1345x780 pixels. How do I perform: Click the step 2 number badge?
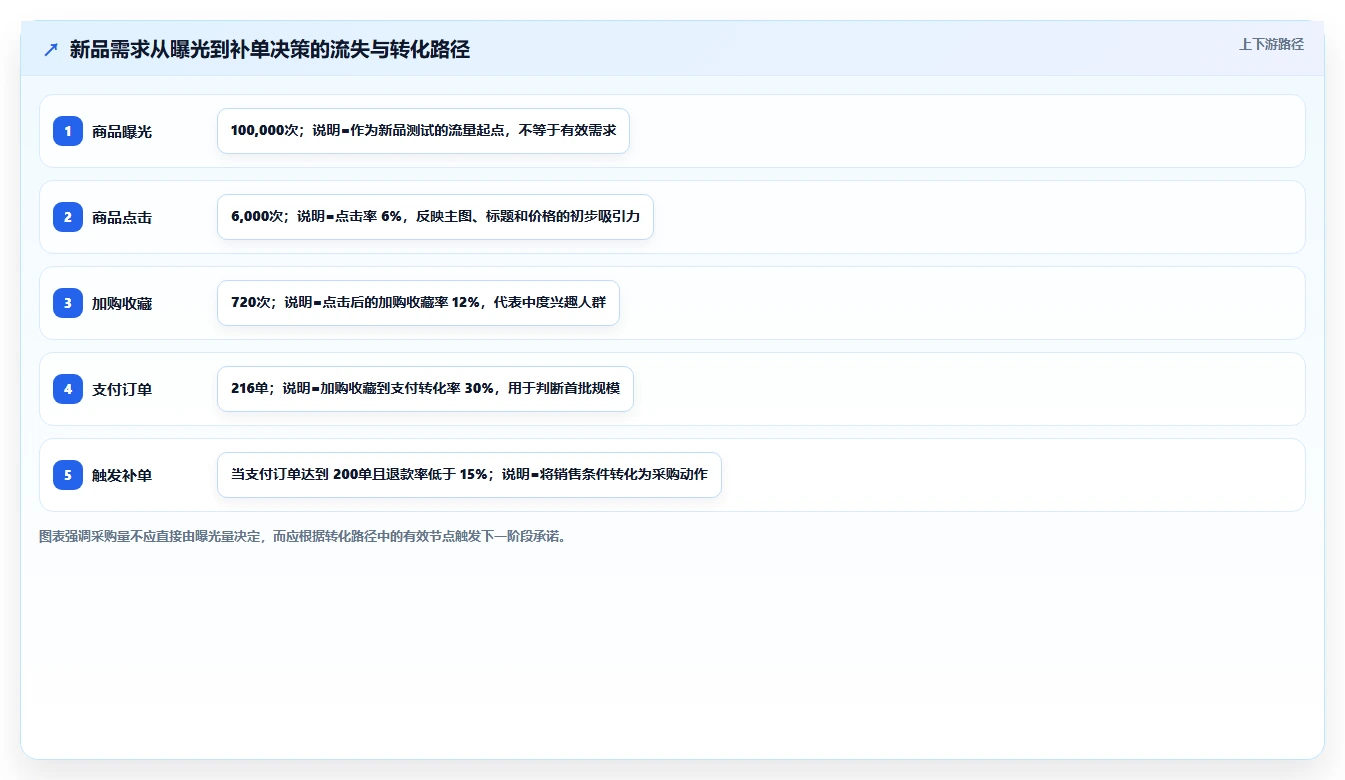(x=68, y=217)
